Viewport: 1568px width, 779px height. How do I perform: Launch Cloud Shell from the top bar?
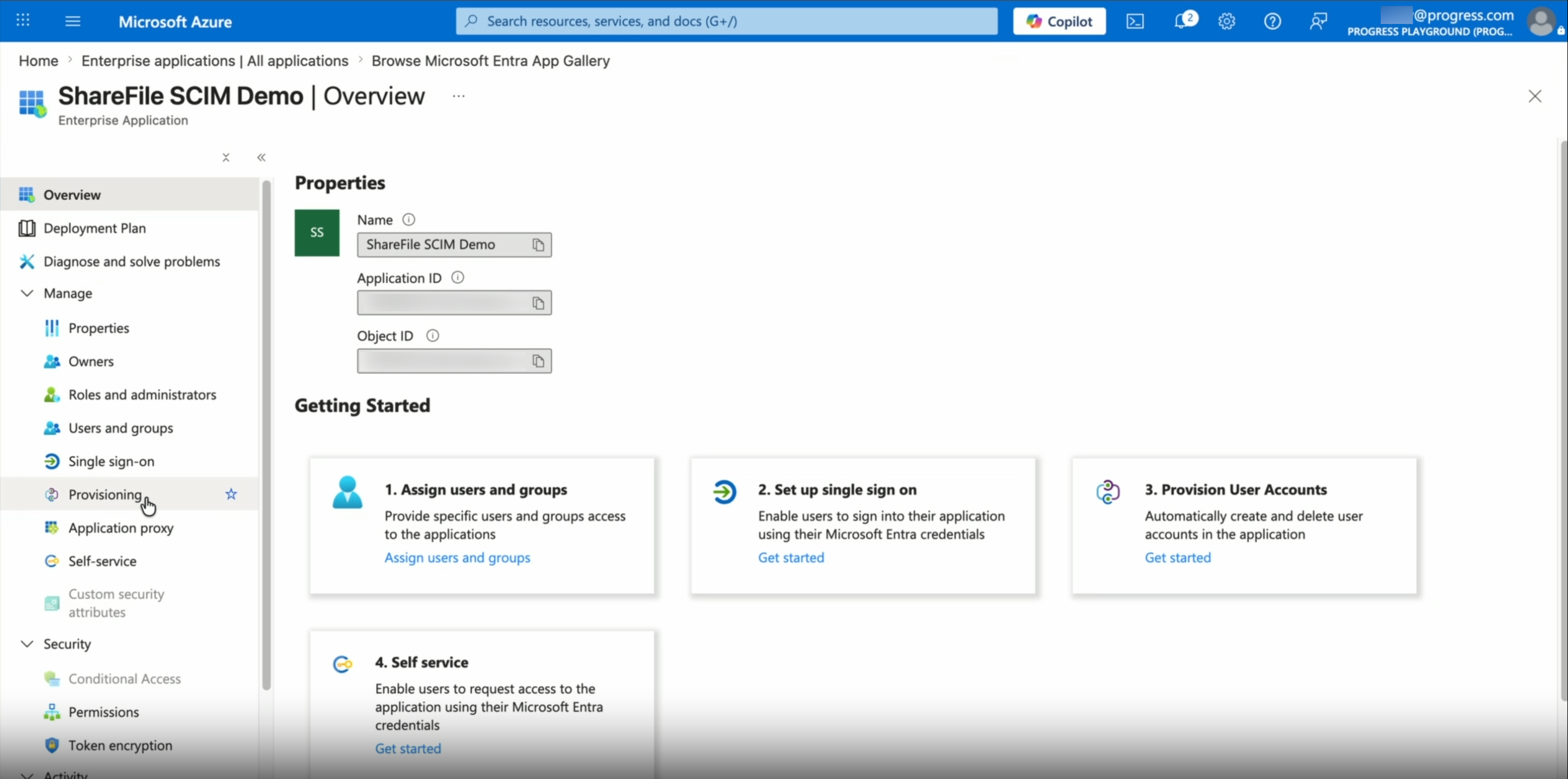click(x=1135, y=21)
